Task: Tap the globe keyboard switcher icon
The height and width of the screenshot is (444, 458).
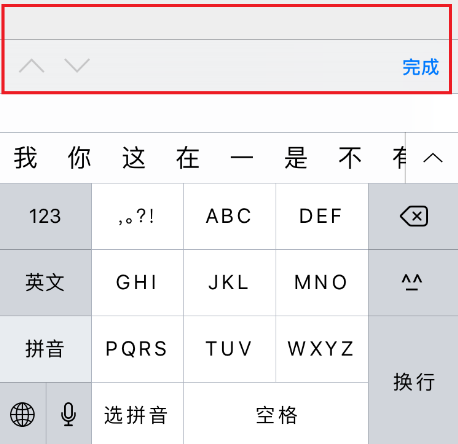Action: tap(23, 414)
